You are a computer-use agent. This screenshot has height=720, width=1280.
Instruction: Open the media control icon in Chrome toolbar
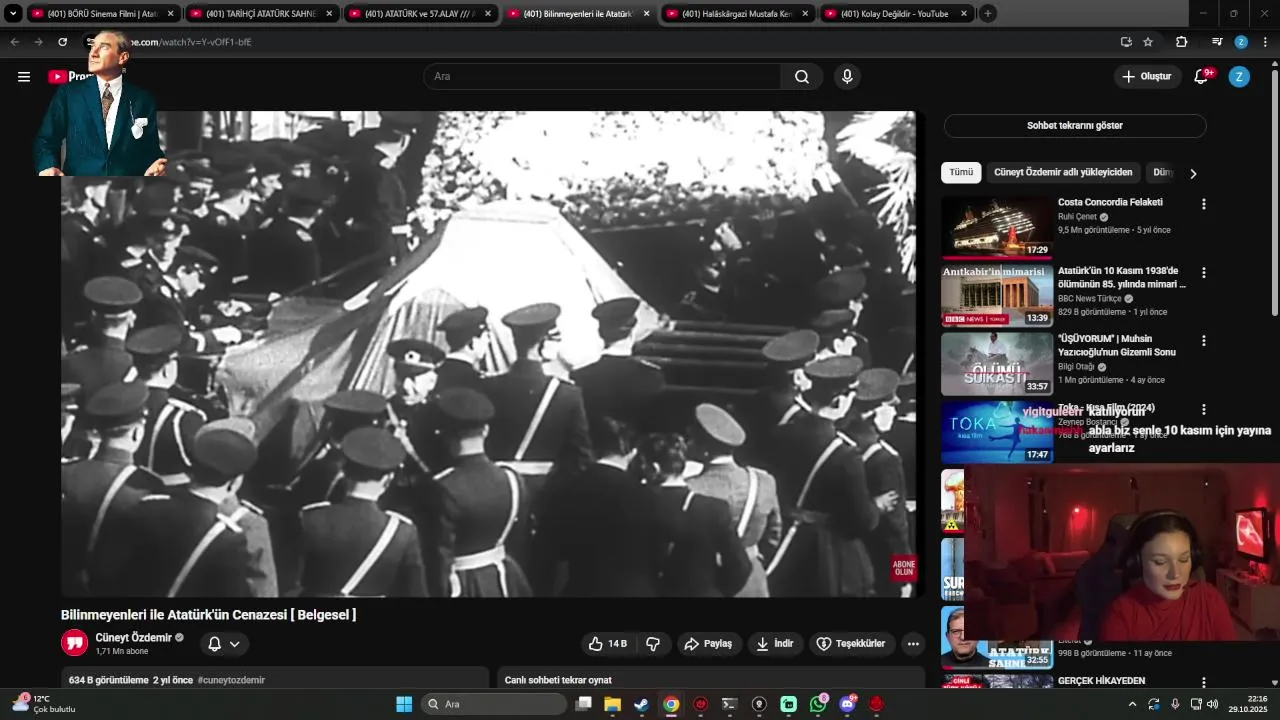pyautogui.click(x=1217, y=42)
